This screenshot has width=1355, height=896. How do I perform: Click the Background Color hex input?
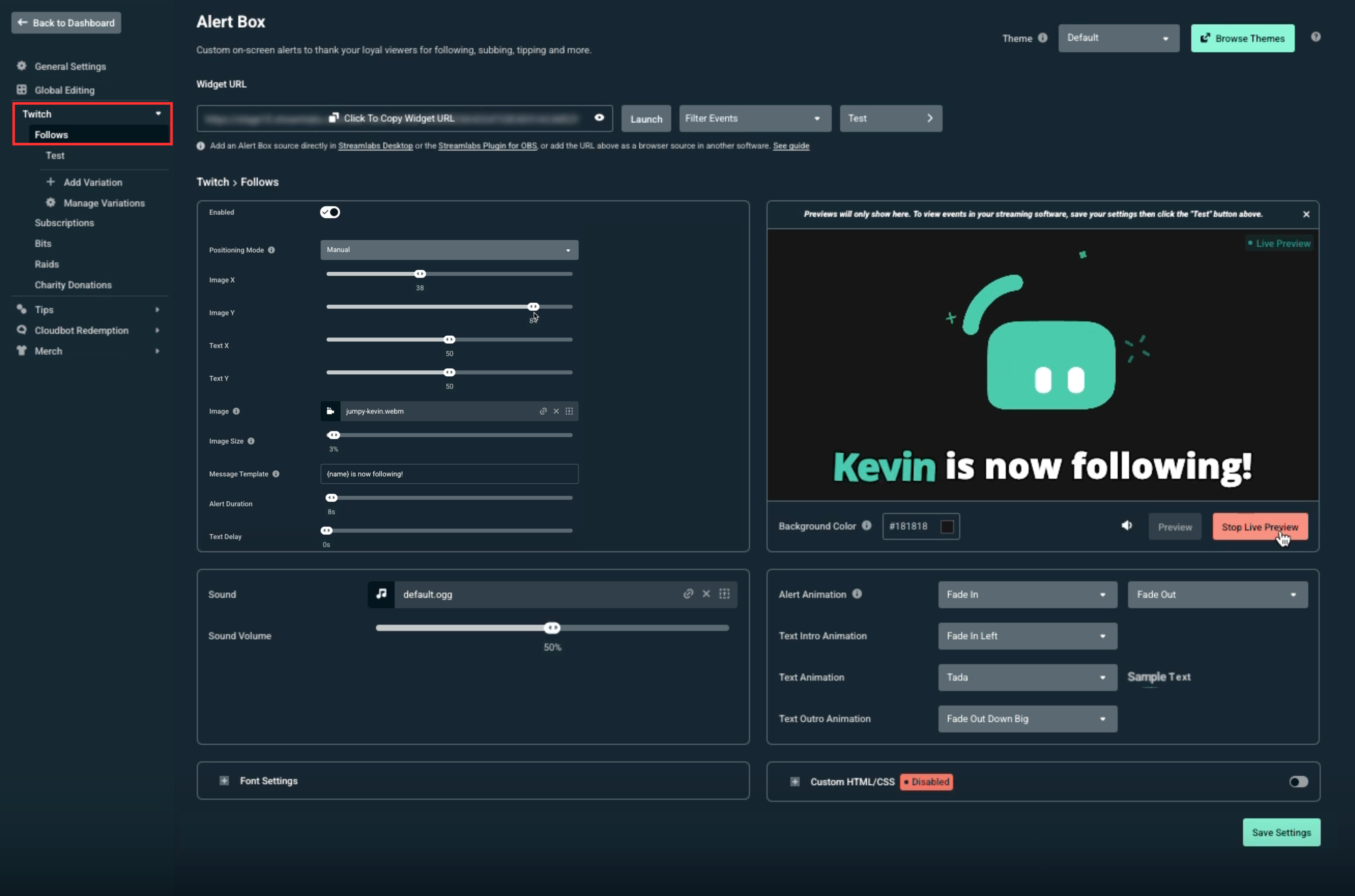pos(921,526)
